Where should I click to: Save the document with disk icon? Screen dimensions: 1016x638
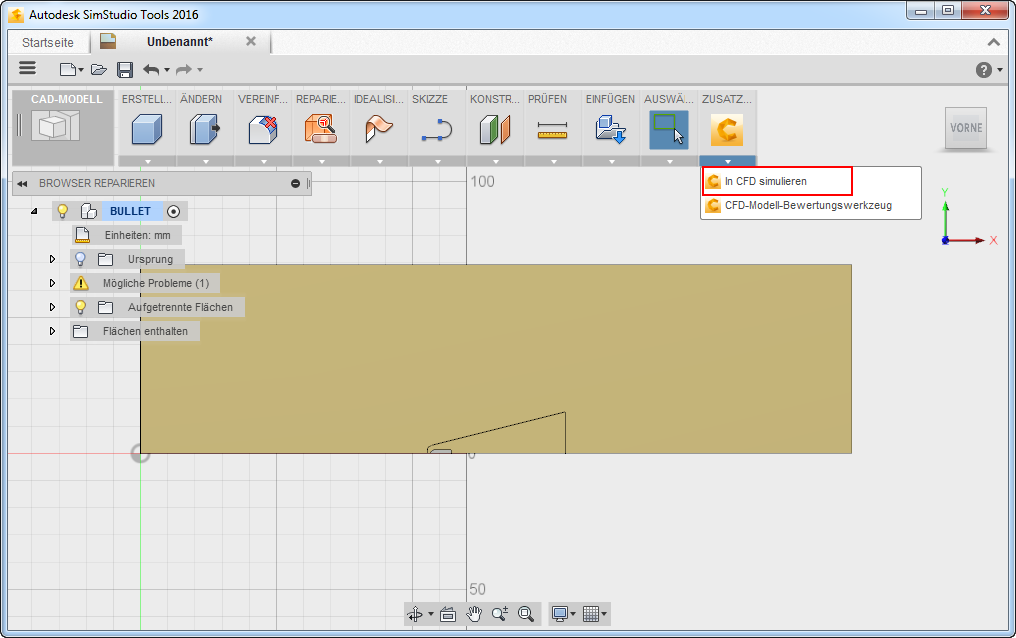tap(124, 69)
